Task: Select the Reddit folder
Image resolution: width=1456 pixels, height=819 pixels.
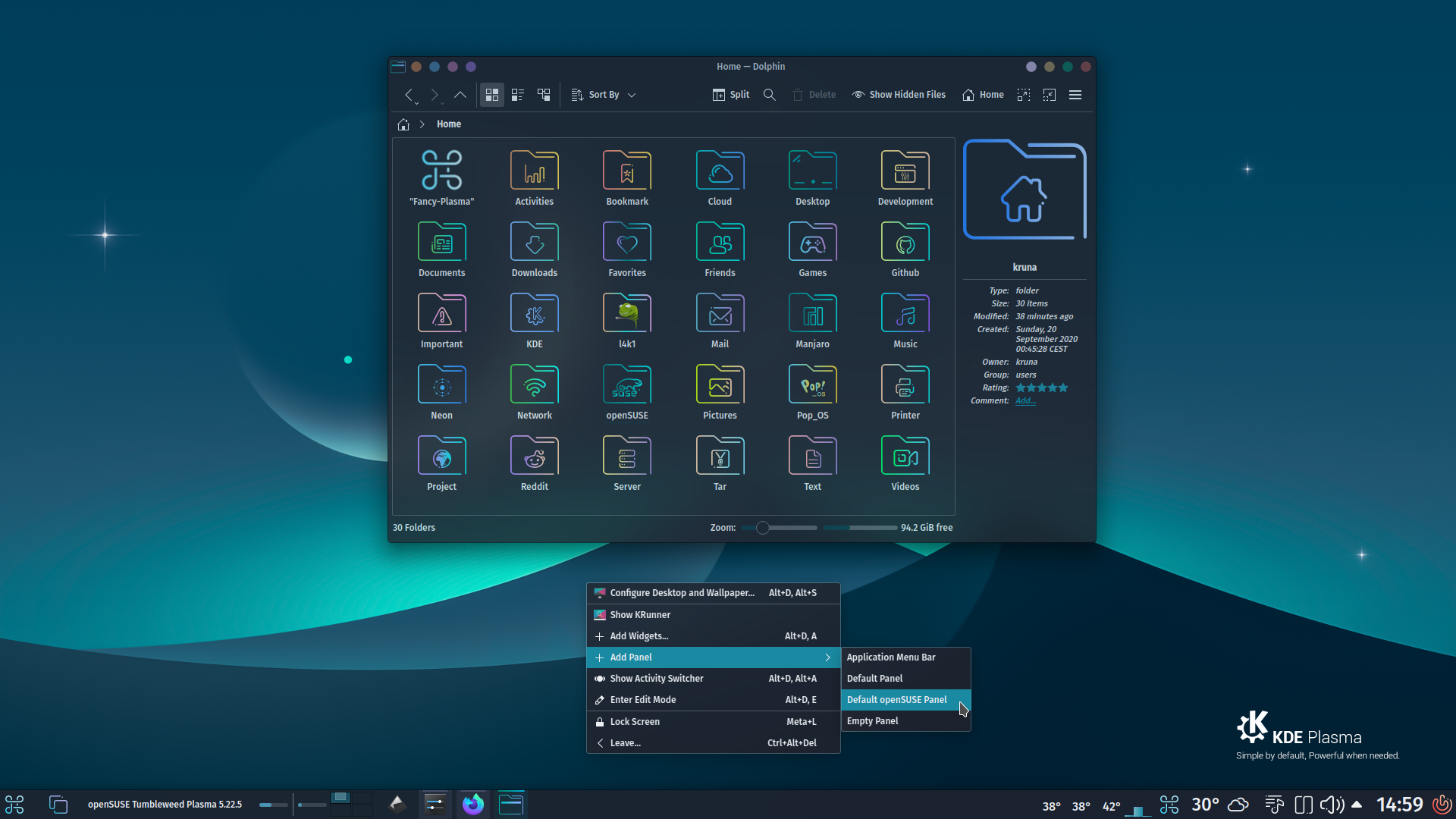Action: pos(535,463)
